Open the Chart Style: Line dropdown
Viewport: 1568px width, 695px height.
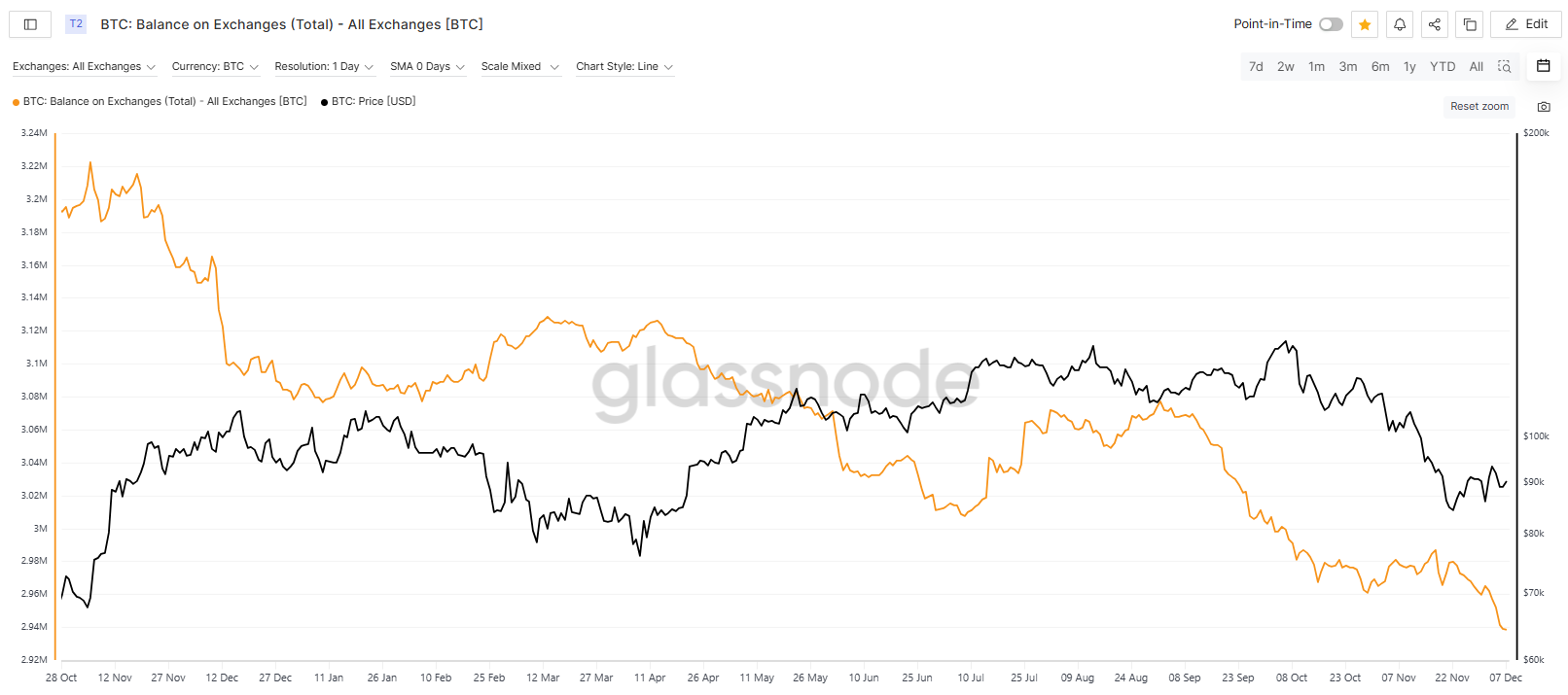click(x=624, y=67)
